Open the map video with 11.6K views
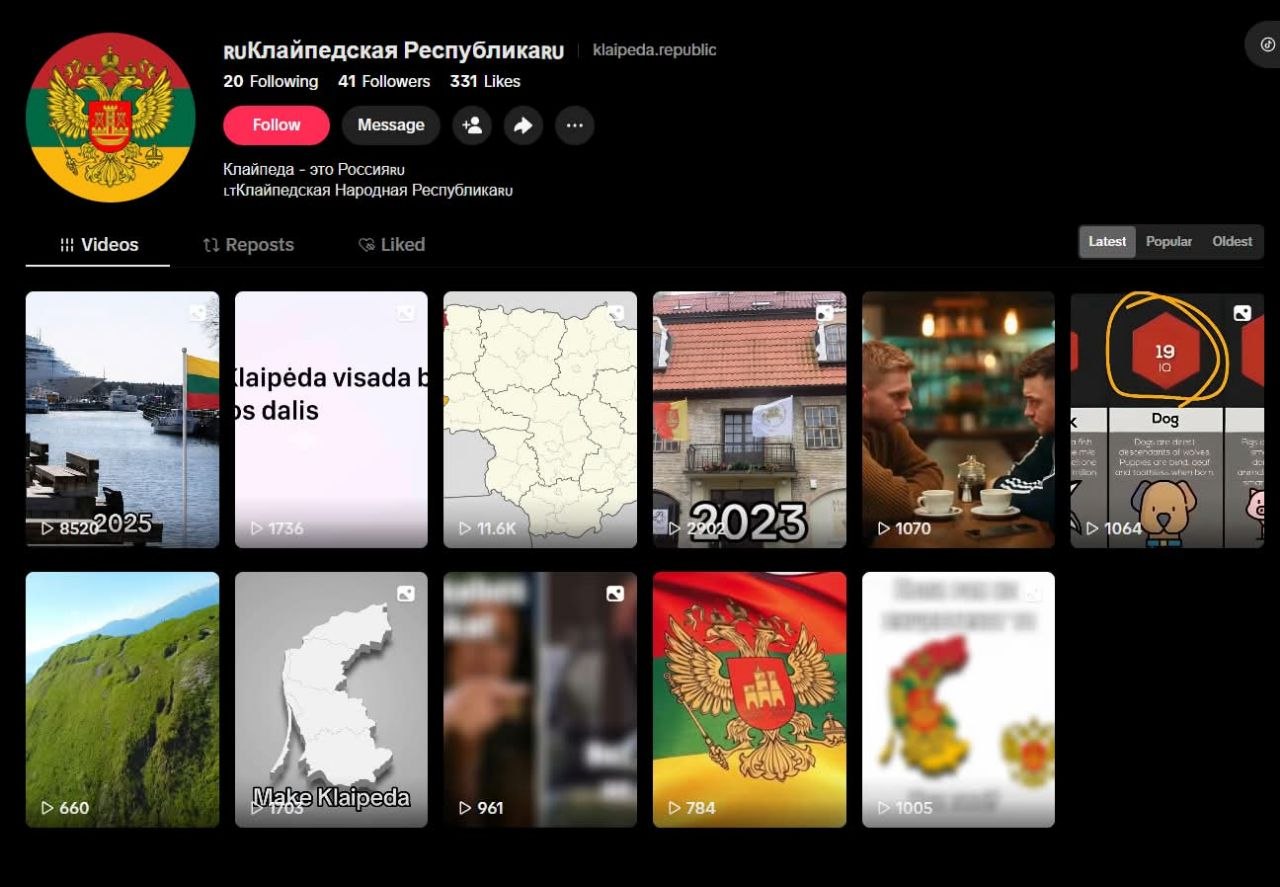The width and height of the screenshot is (1280, 887). pos(540,419)
